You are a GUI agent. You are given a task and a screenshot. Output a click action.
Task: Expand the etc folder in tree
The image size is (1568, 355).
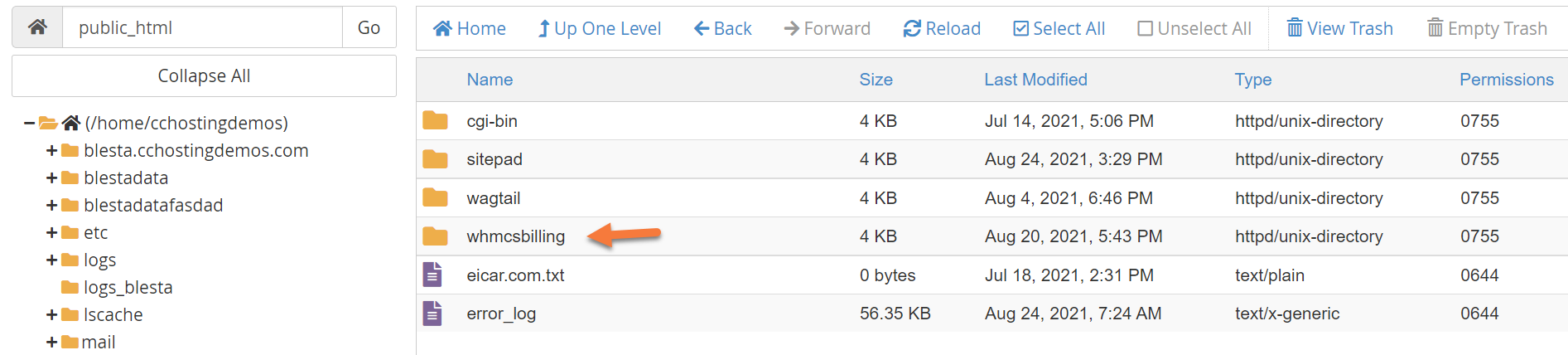point(51,233)
